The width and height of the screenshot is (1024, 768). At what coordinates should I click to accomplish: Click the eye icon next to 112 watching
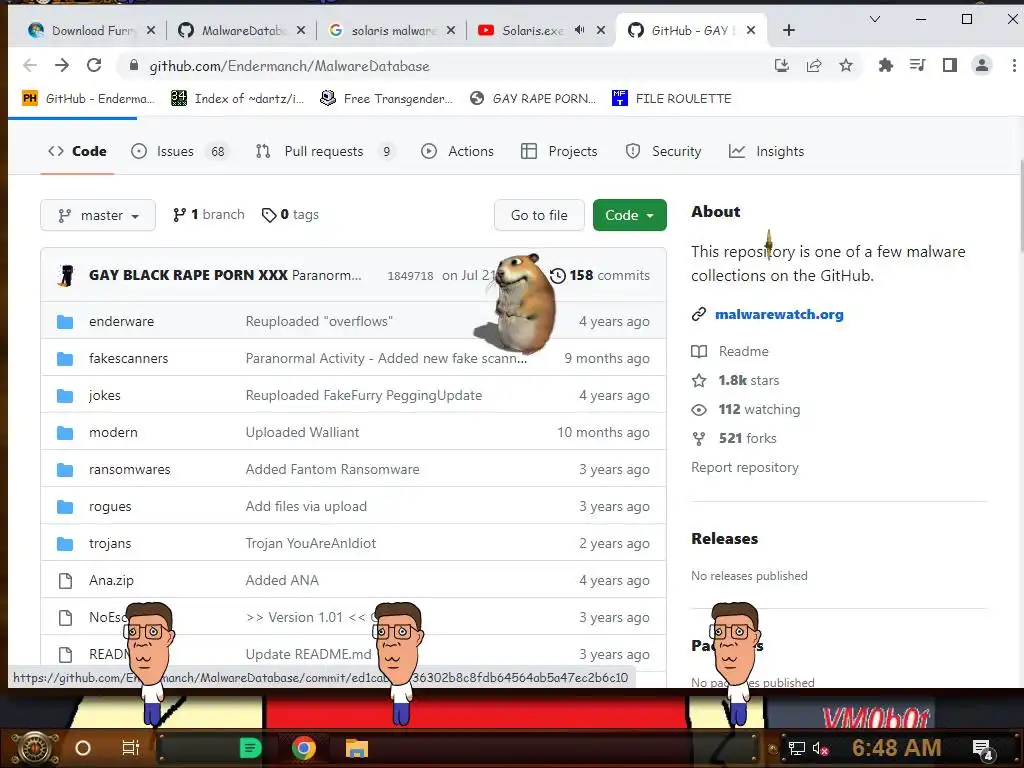[x=699, y=409]
